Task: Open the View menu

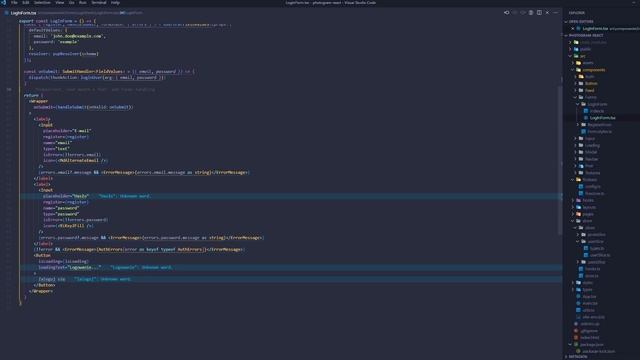Action: (60, 2)
